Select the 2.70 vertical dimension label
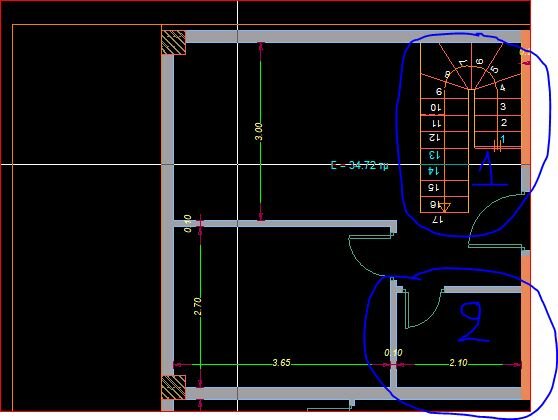The height and width of the screenshot is (420, 558). tap(198, 306)
